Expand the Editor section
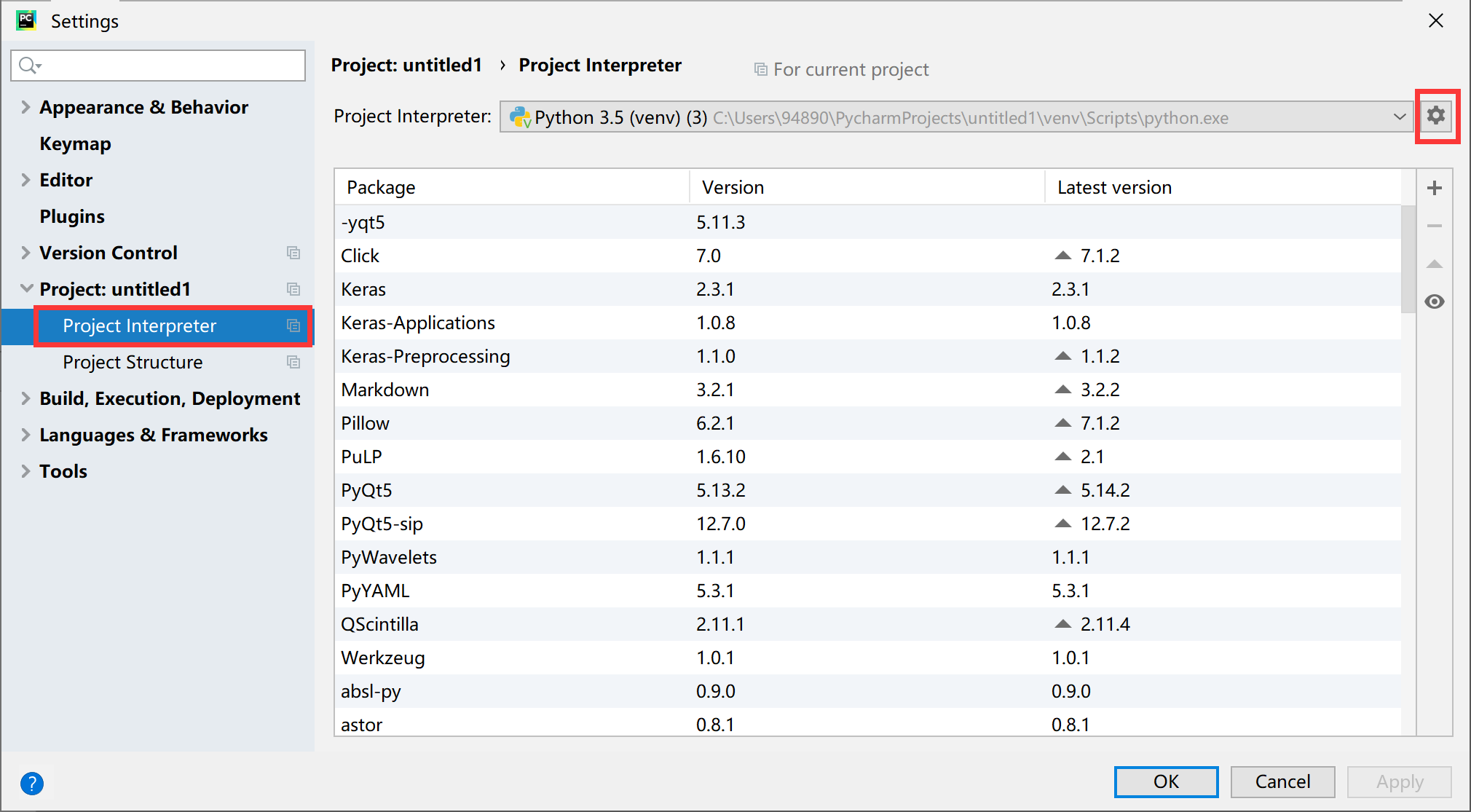1471x812 pixels. 25,180
